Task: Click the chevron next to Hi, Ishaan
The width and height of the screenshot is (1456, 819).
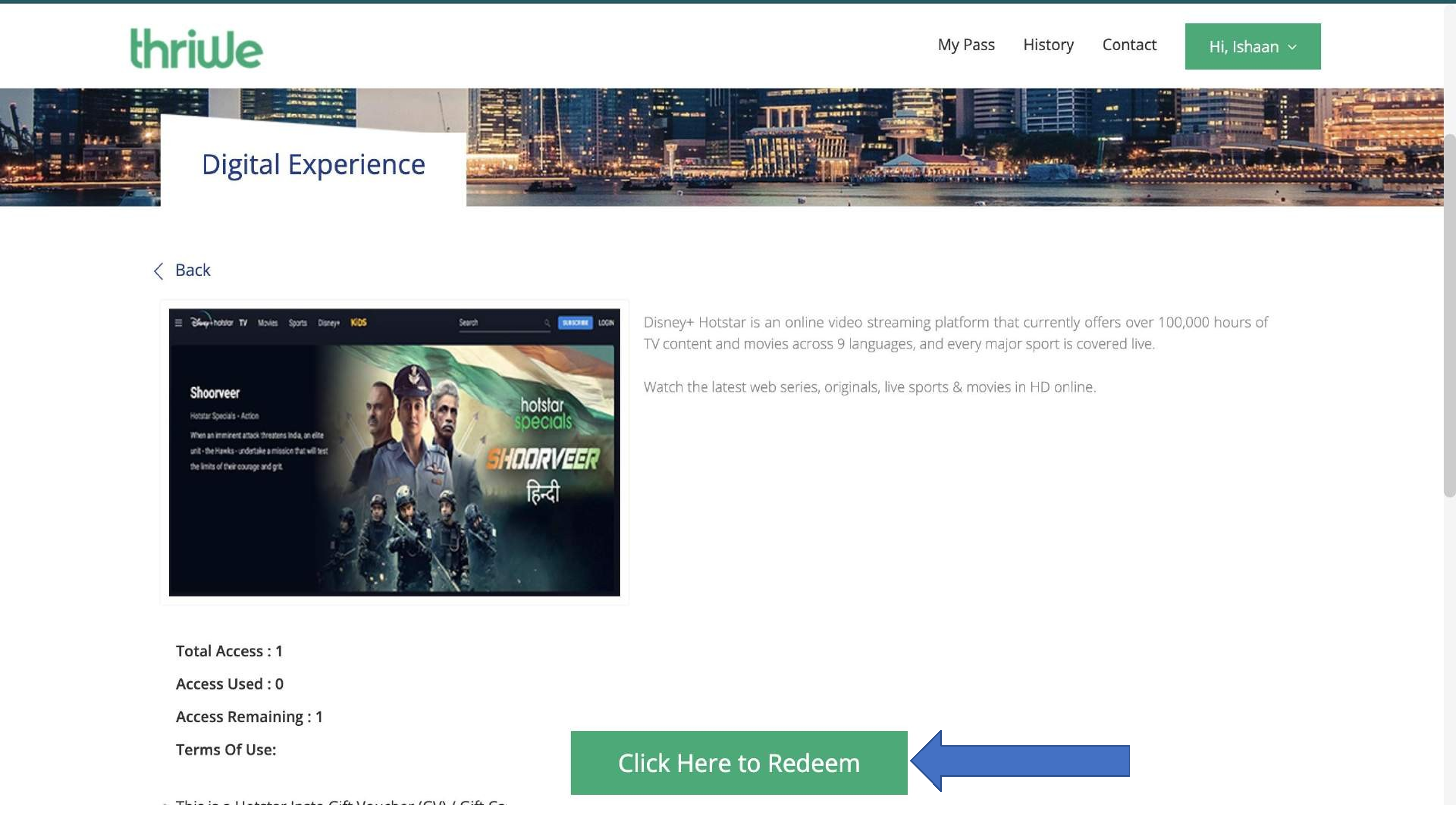Action: click(x=1292, y=47)
